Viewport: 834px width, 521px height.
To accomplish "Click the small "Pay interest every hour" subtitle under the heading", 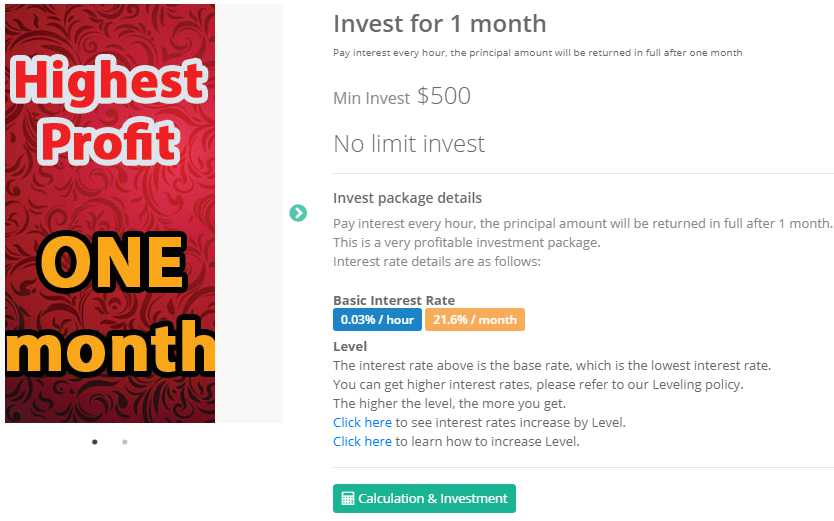I will (537, 52).
